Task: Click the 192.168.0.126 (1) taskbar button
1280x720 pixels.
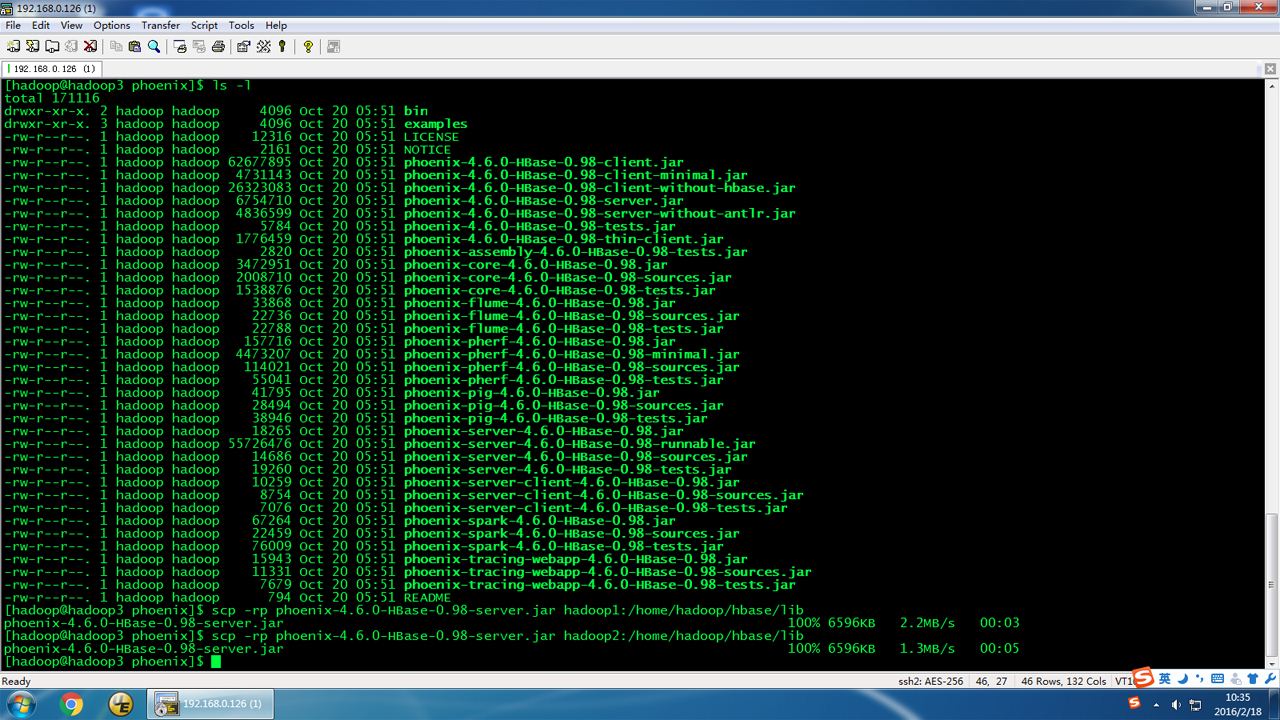Action: click(x=212, y=704)
